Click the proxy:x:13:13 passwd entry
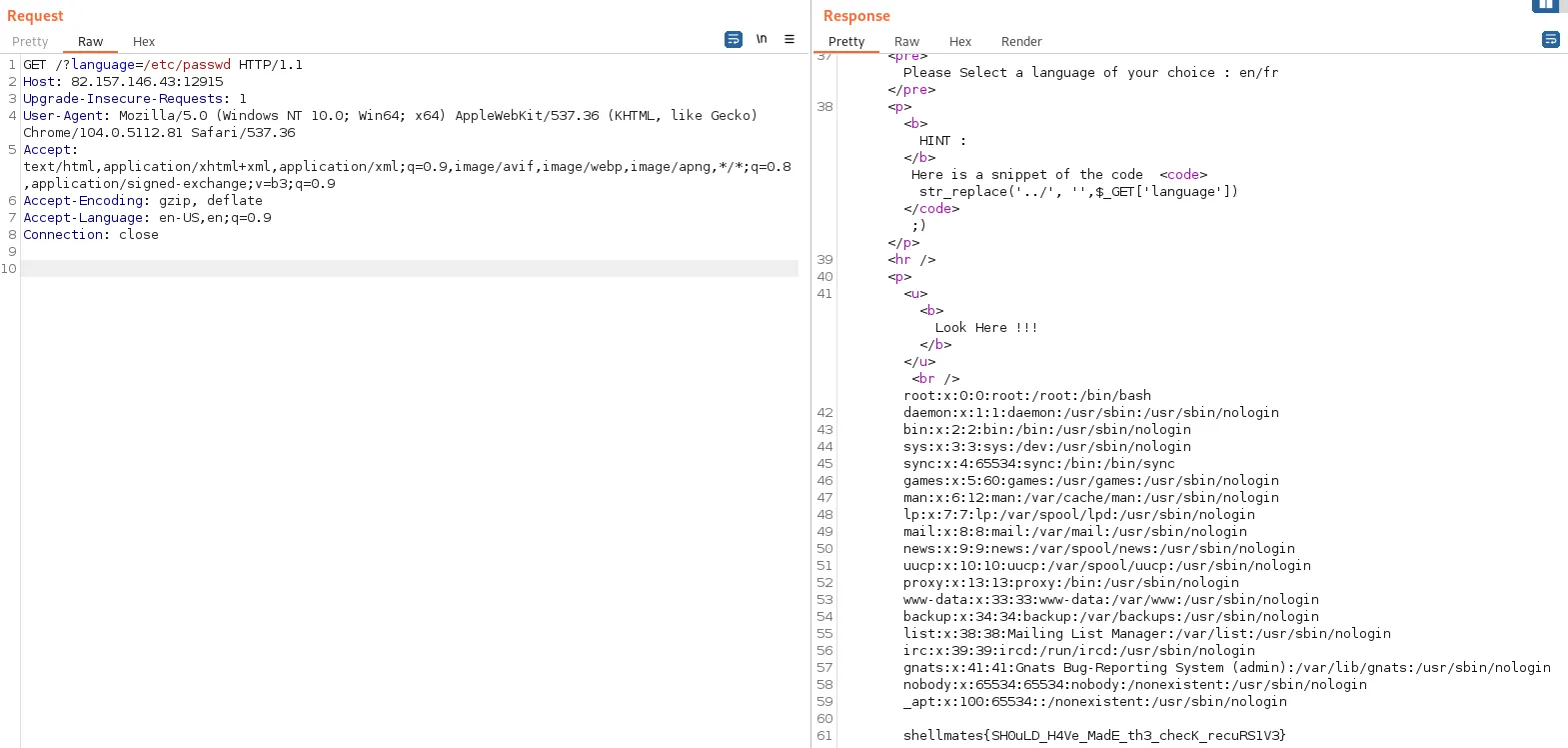Screen dimensions: 1568x748 (1071, 583)
